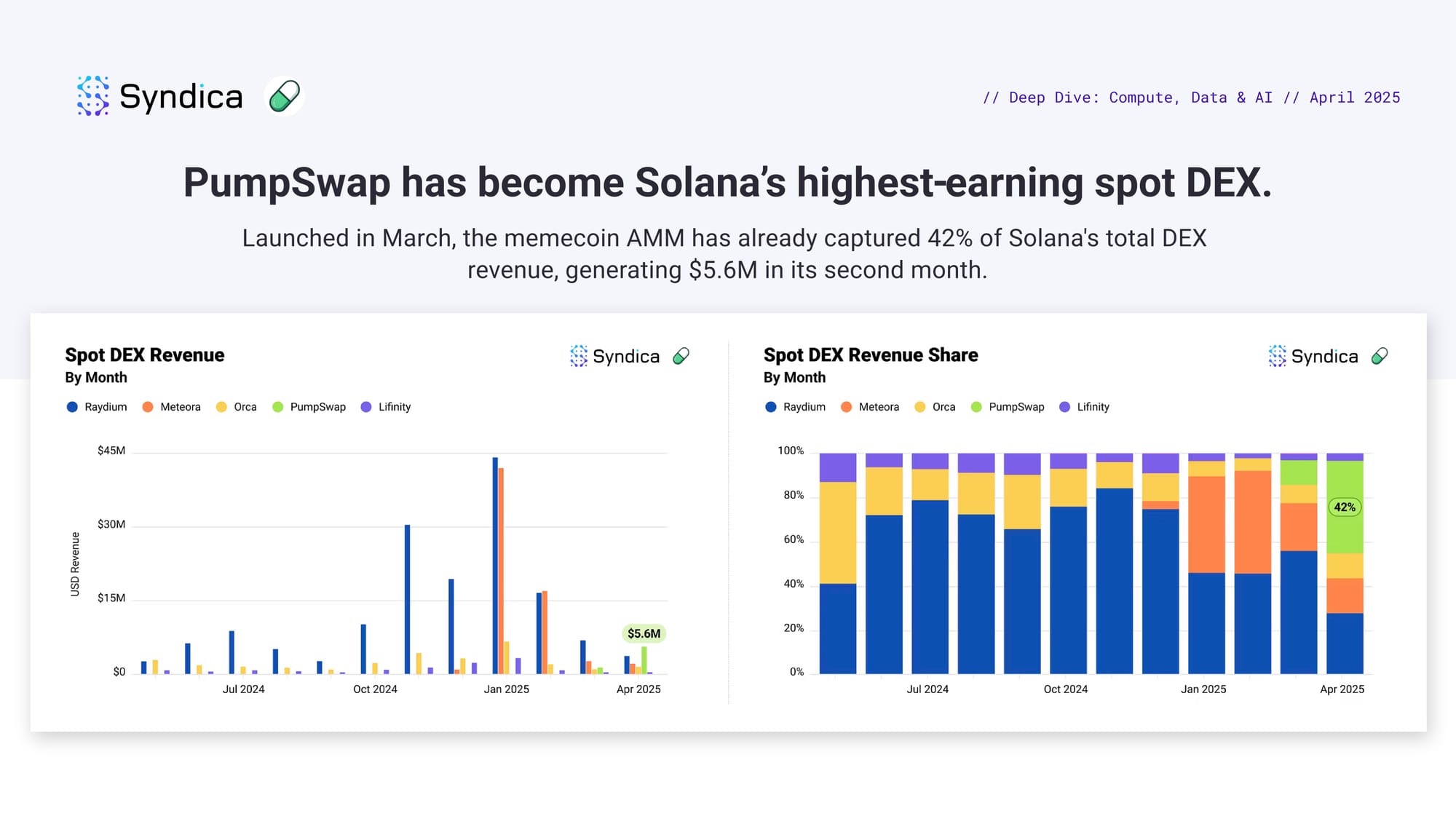Click the 42% label on the April bar

(1345, 507)
